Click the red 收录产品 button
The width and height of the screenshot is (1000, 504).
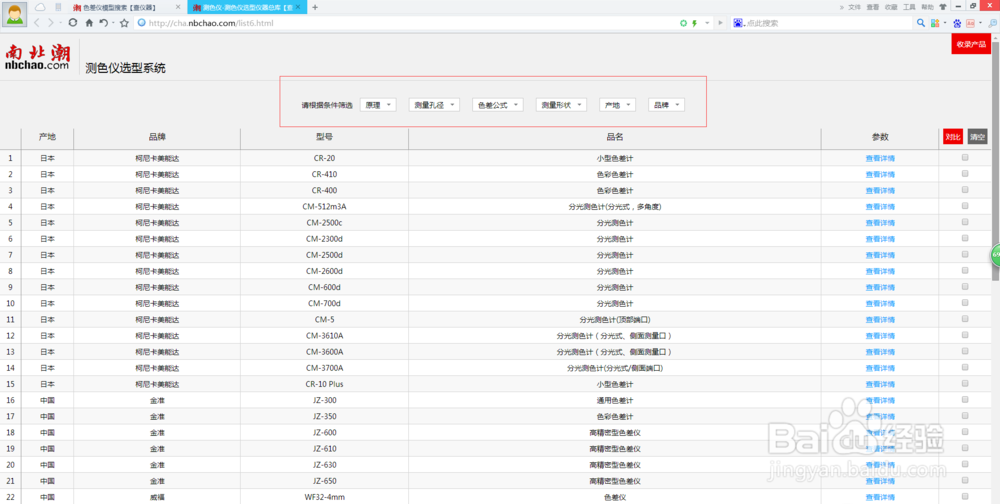coord(971,44)
